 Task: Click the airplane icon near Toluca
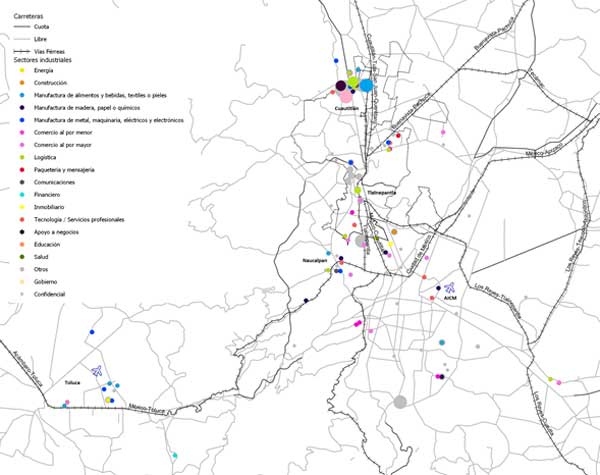[97, 371]
